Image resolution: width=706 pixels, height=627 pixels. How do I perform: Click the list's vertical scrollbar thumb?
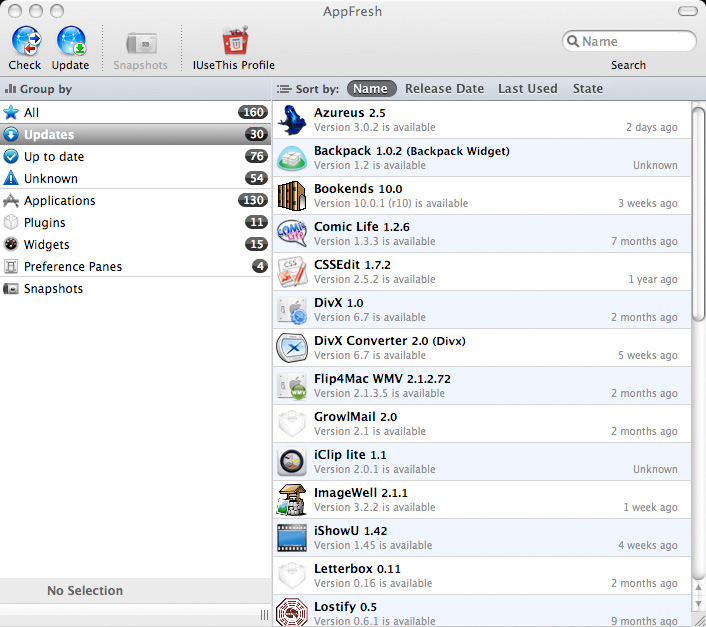pos(698,214)
